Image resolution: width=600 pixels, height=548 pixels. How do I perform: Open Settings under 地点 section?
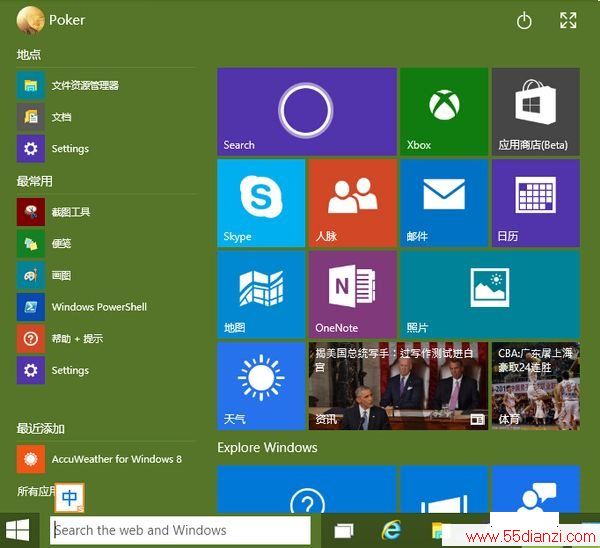pos(106,148)
